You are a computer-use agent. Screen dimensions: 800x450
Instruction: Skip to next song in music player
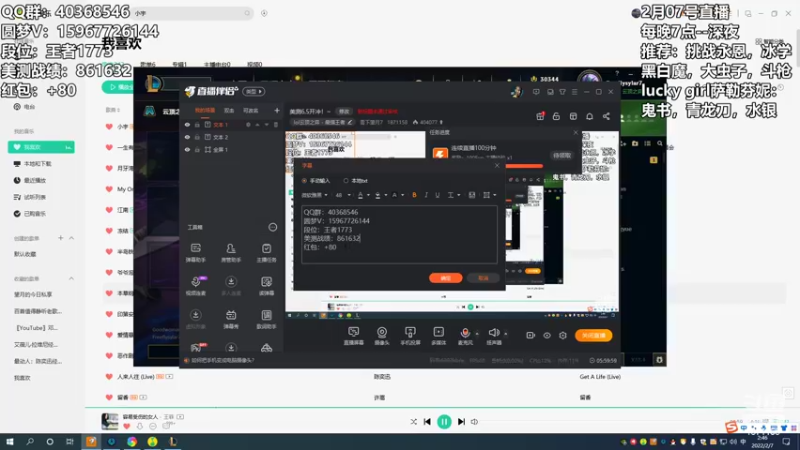[461, 421]
